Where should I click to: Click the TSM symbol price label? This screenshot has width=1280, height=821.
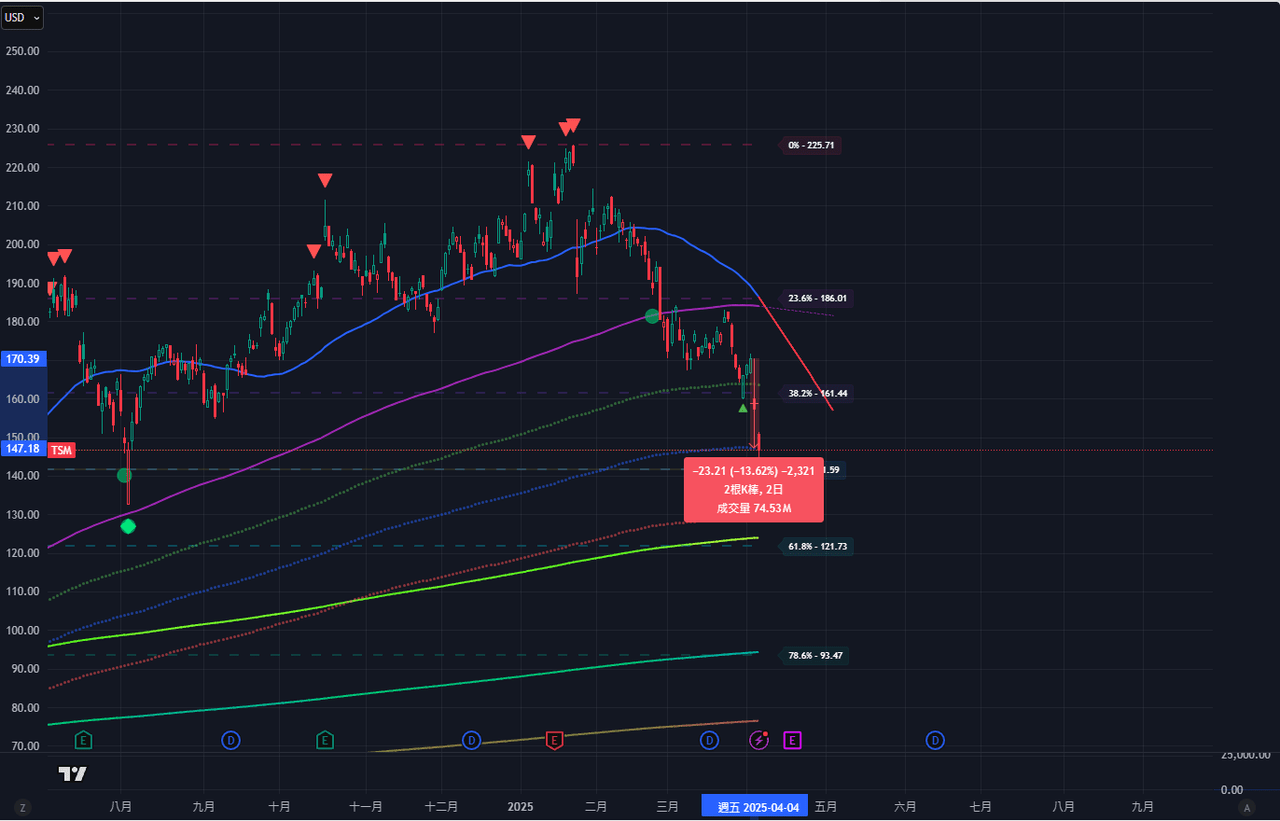coord(62,450)
